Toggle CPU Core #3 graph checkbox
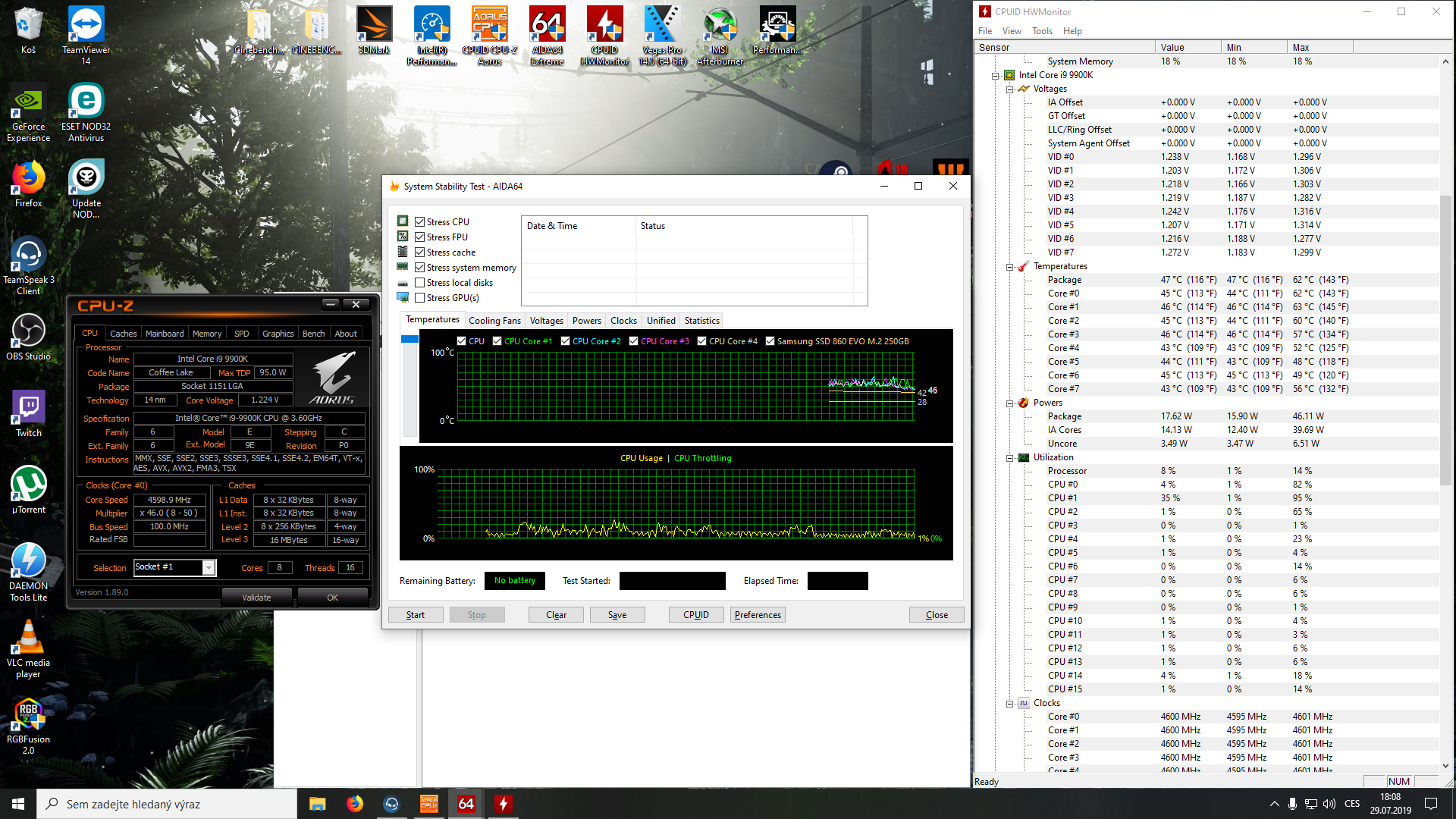 click(x=633, y=341)
